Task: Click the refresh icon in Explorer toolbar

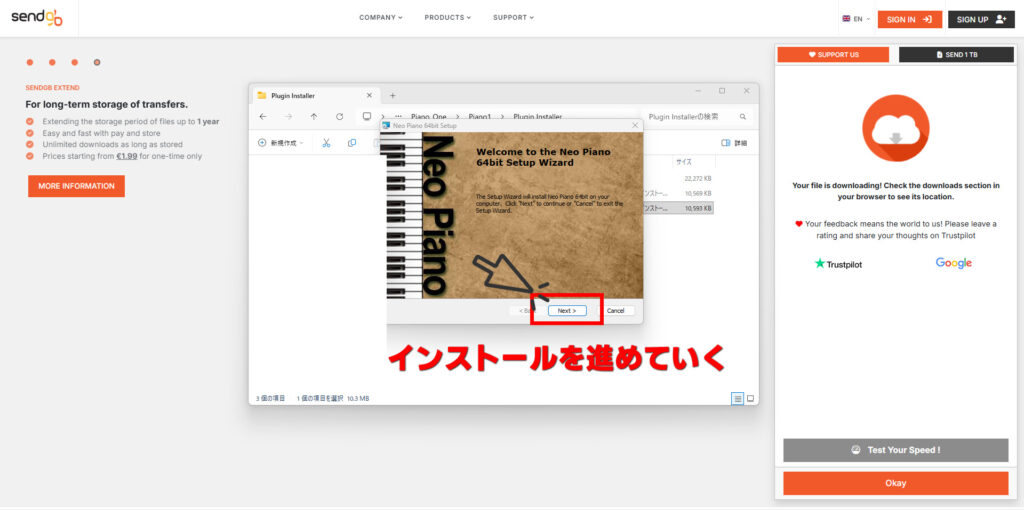Action: tap(340, 117)
